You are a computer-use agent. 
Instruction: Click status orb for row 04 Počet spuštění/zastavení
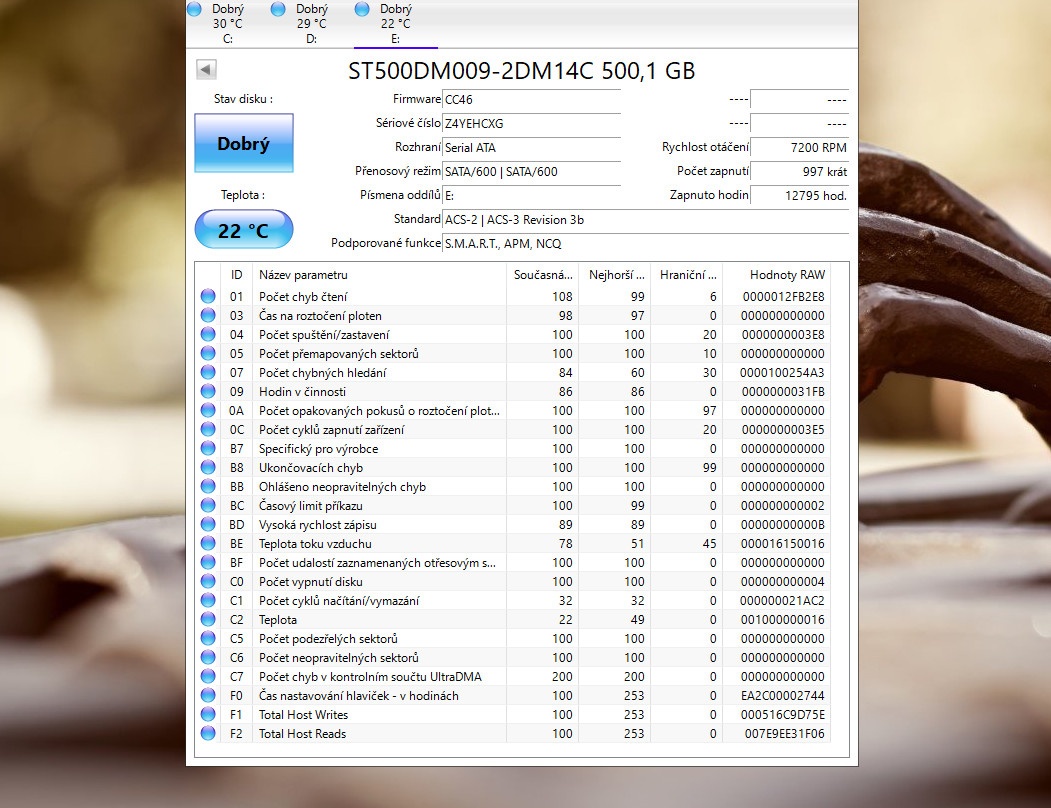coord(208,334)
